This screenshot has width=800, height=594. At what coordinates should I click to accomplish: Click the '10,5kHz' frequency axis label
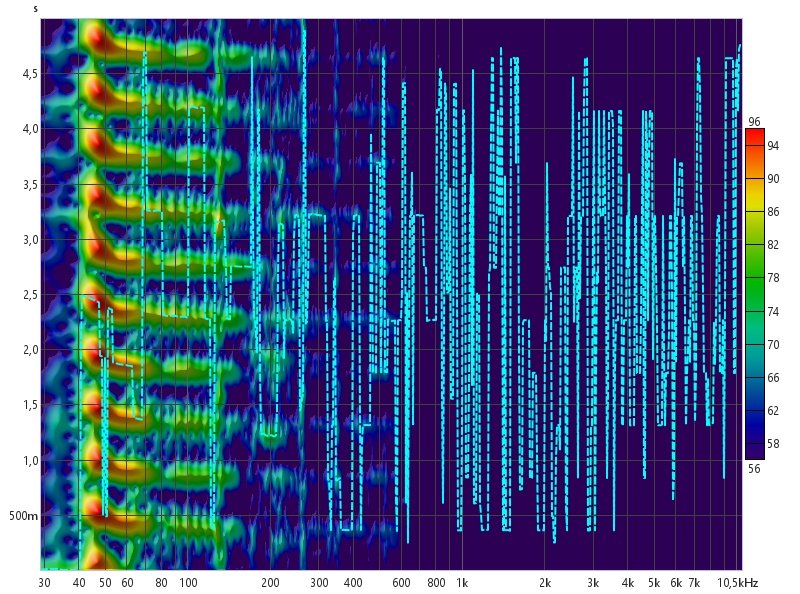pos(738,583)
